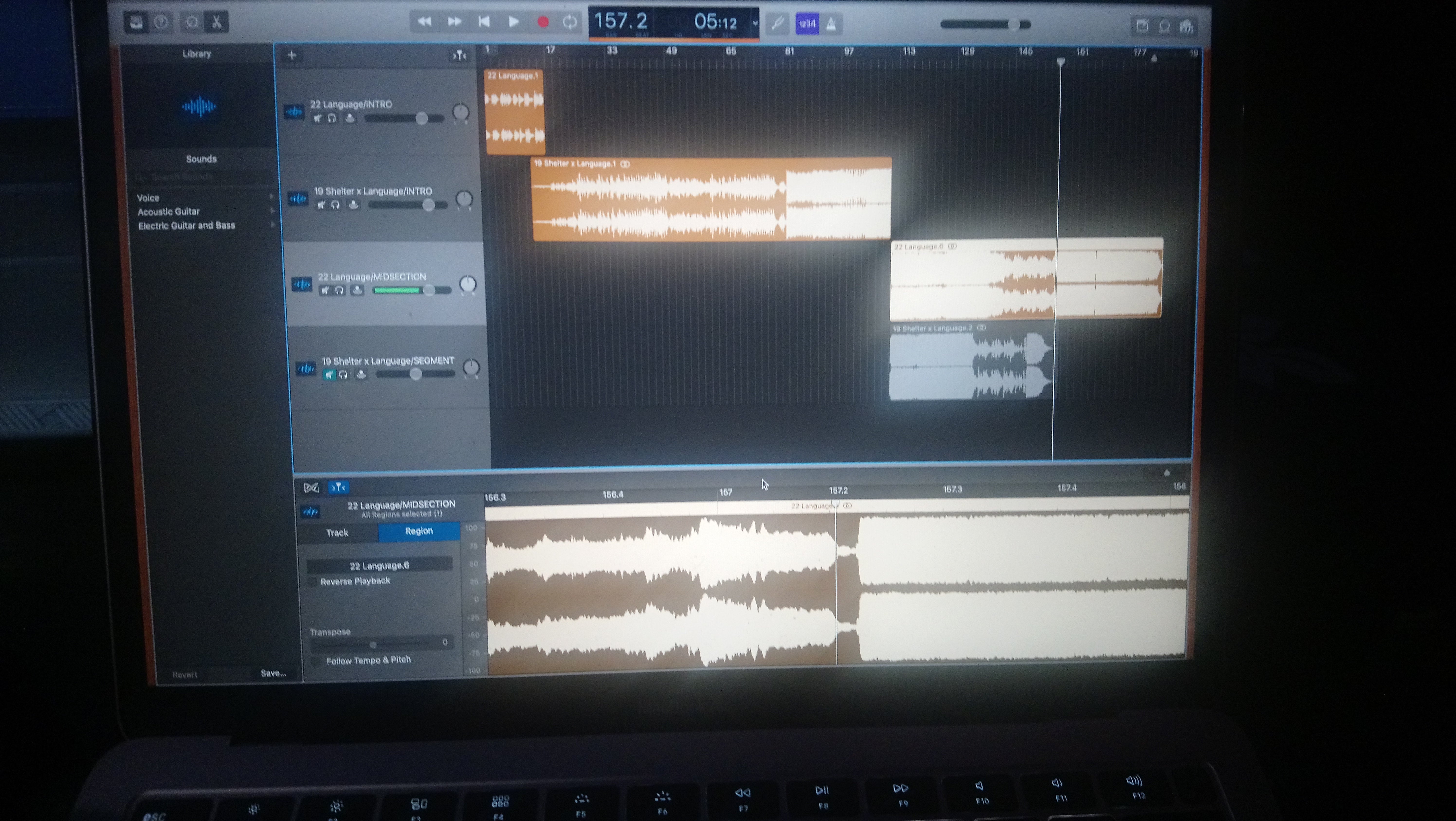This screenshot has height=821, width=1456.
Task: Click the tuner fork icon
Action: click(778, 24)
